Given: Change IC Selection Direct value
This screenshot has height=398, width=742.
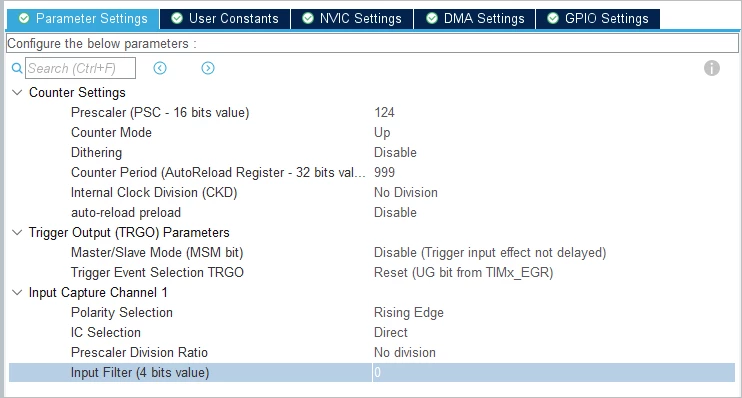Looking at the screenshot, I should tap(390, 332).
